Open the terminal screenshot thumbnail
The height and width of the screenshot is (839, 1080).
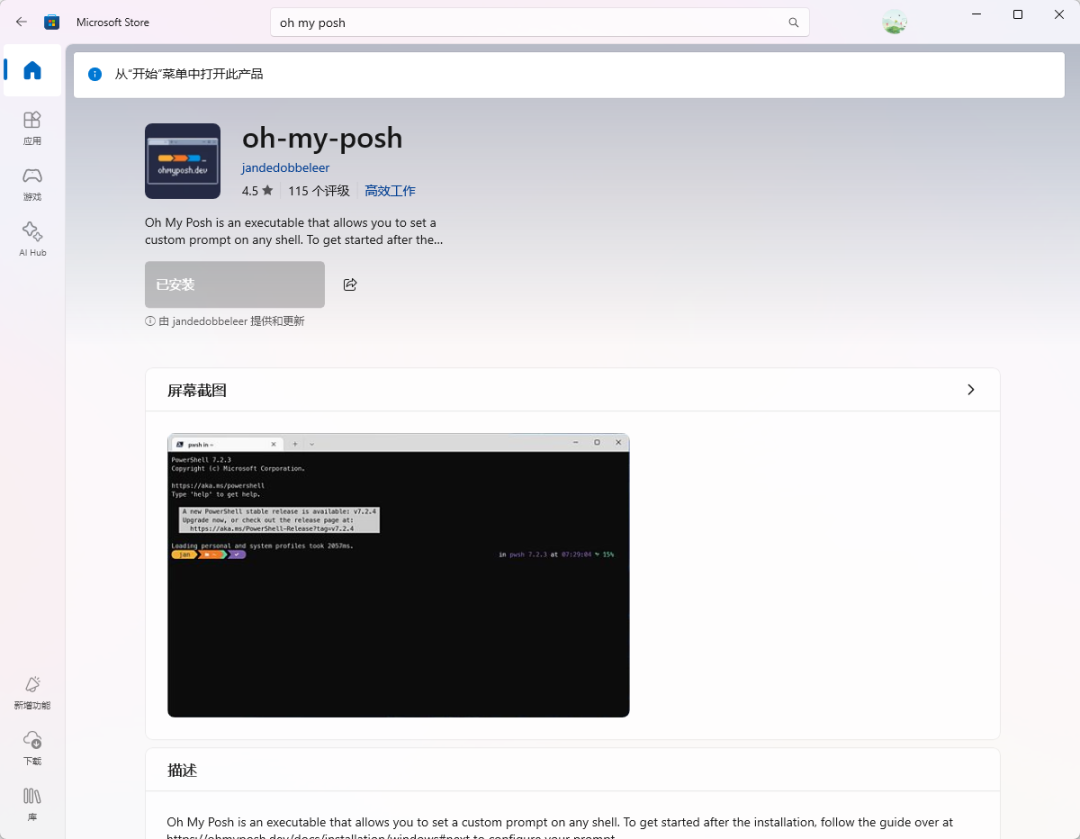pyautogui.click(x=398, y=575)
